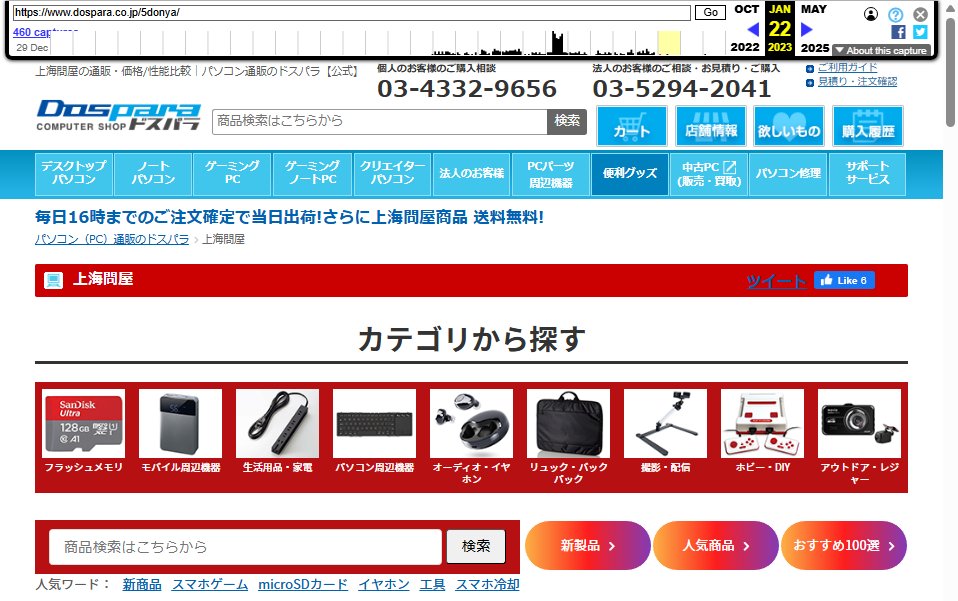Open microSDカード popular keyword link

(302, 585)
